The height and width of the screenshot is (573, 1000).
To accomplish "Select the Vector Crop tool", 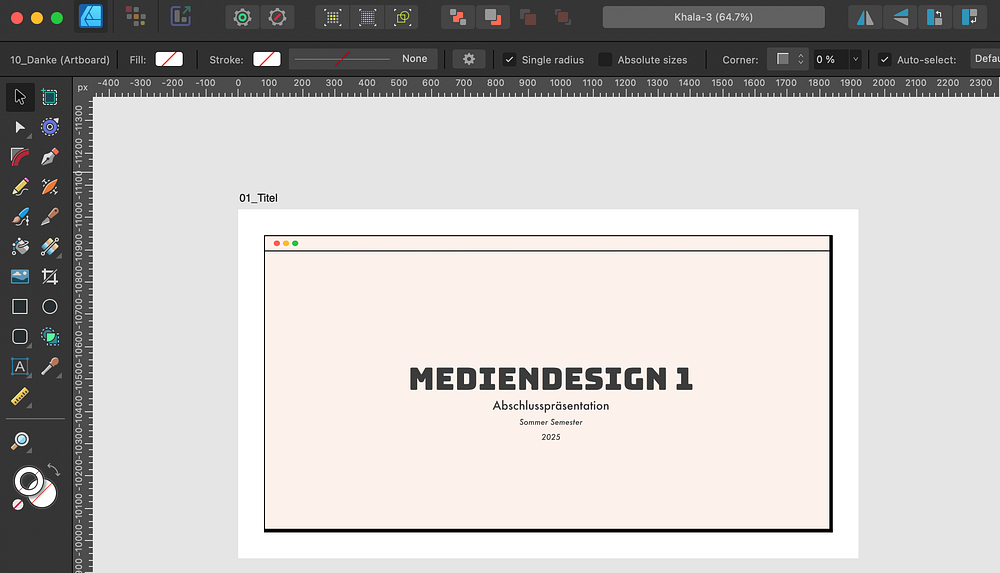I will coord(50,276).
